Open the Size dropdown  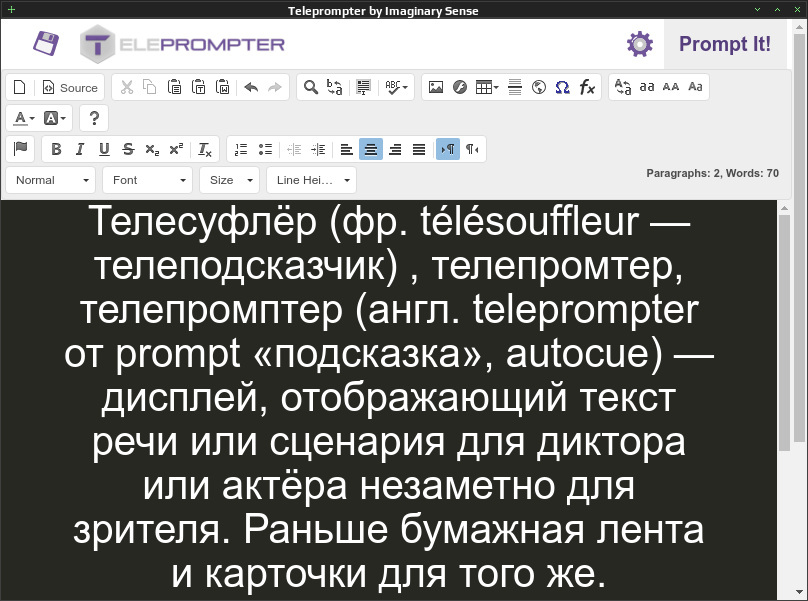coord(230,180)
